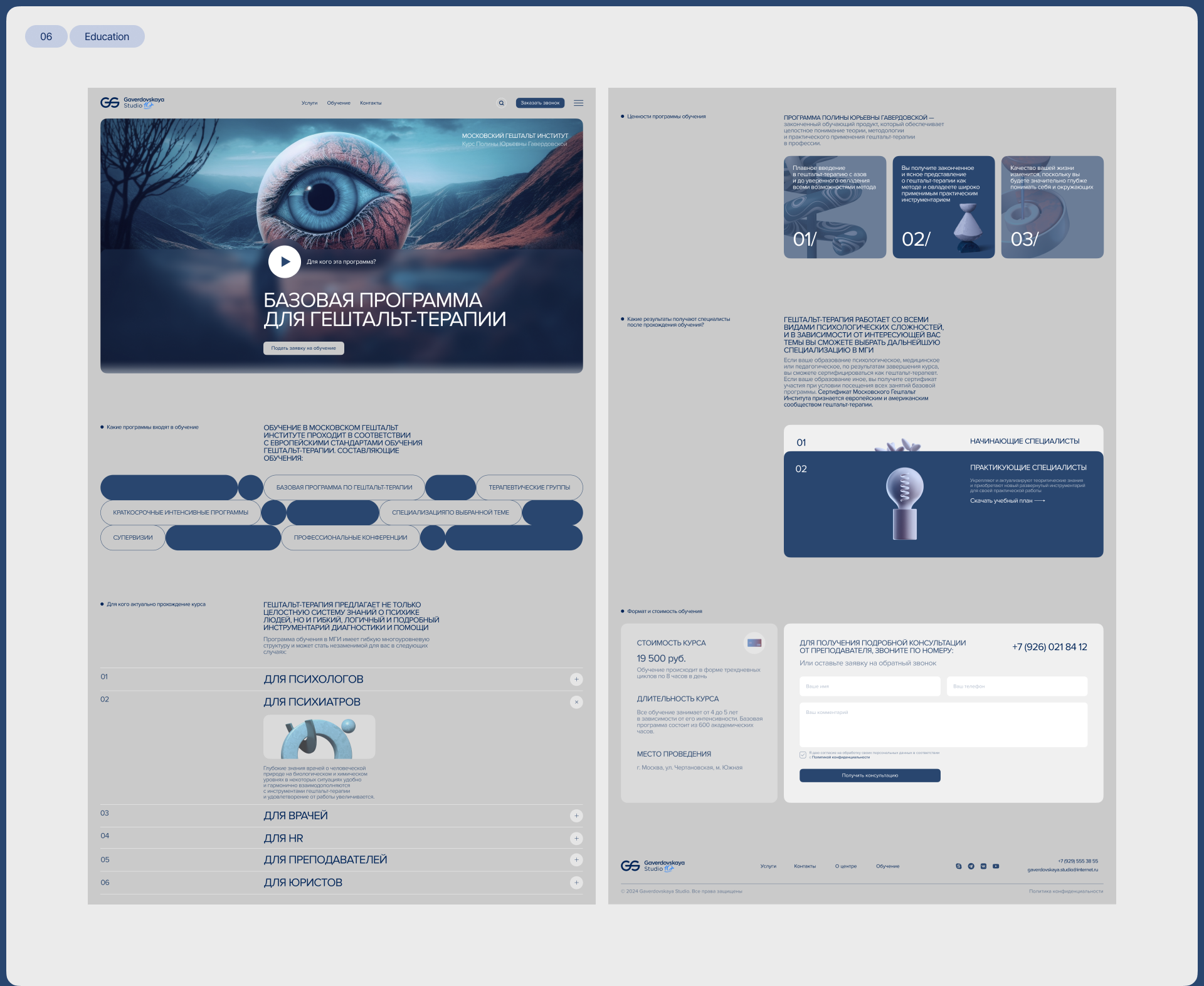Open the Telegram icon in footer
The width and height of the screenshot is (1204, 986).
pyautogui.click(x=971, y=866)
